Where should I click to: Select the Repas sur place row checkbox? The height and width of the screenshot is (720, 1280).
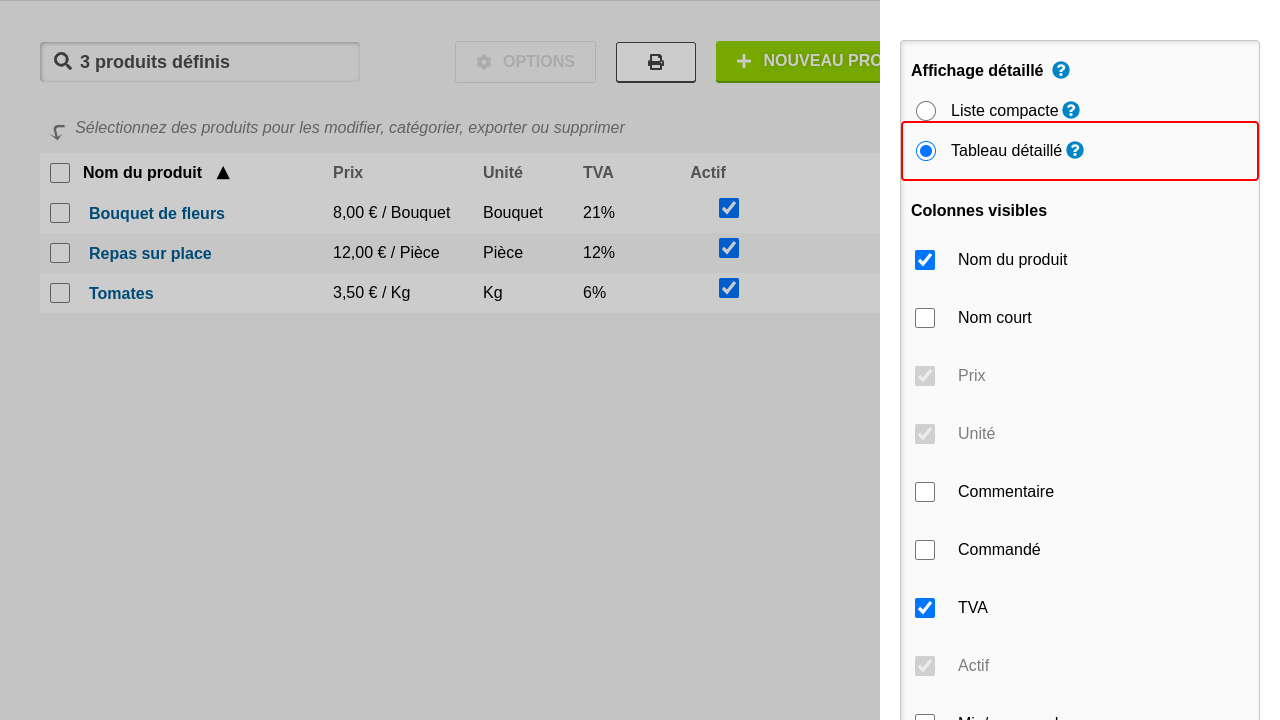click(60, 253)
